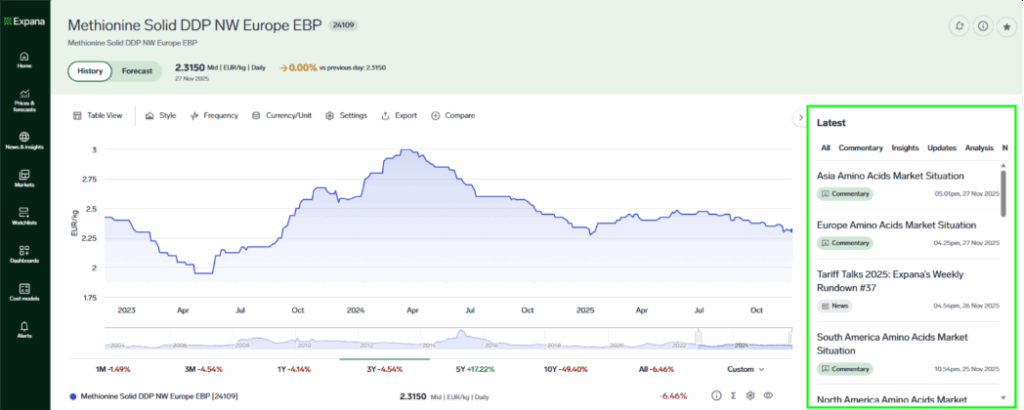This screenshot has width=1024, height=410.
Task: Set a price alert with bell-plus icon
Action: [x=959, y=26]
